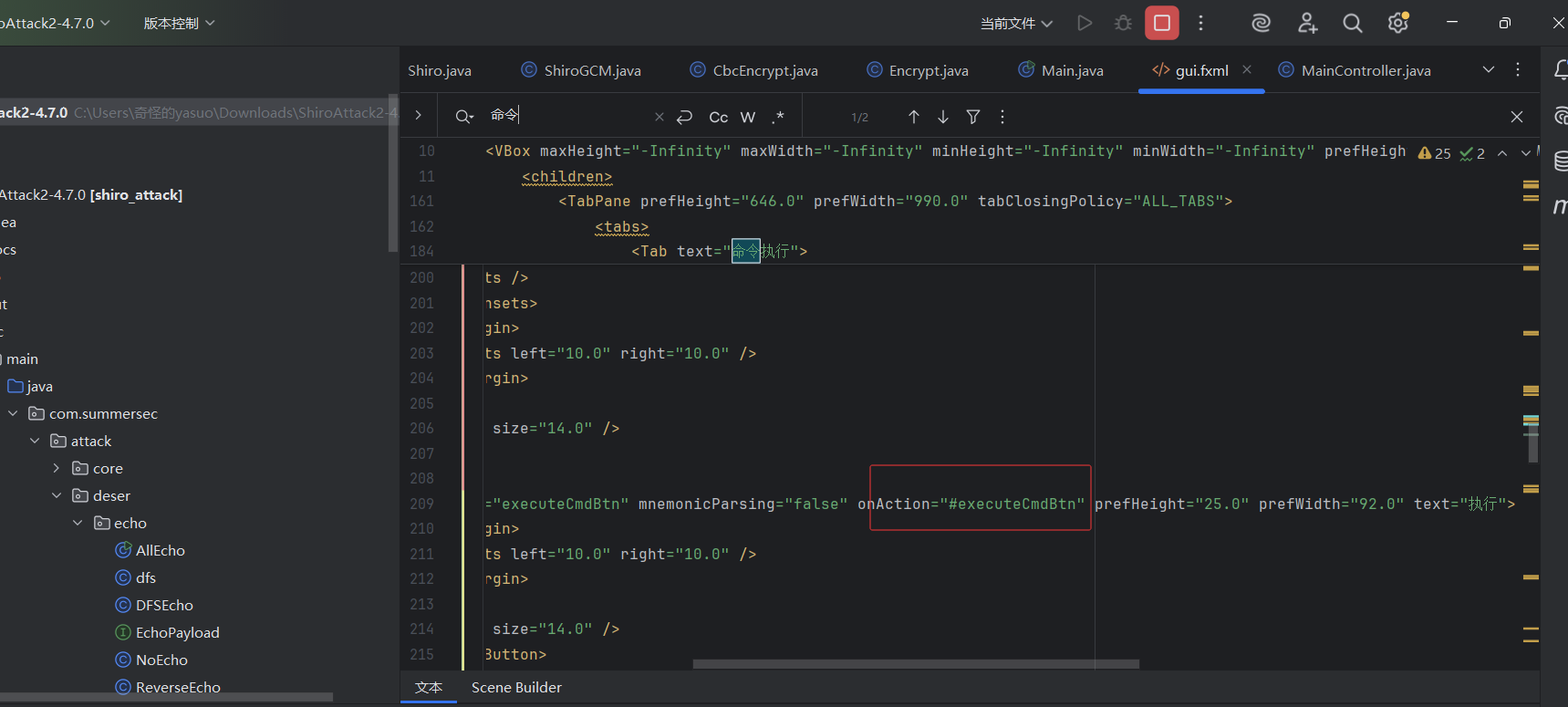Open the code with me user icon
The width and height of the screenshot is (1568, 707).
[1307, 23]
